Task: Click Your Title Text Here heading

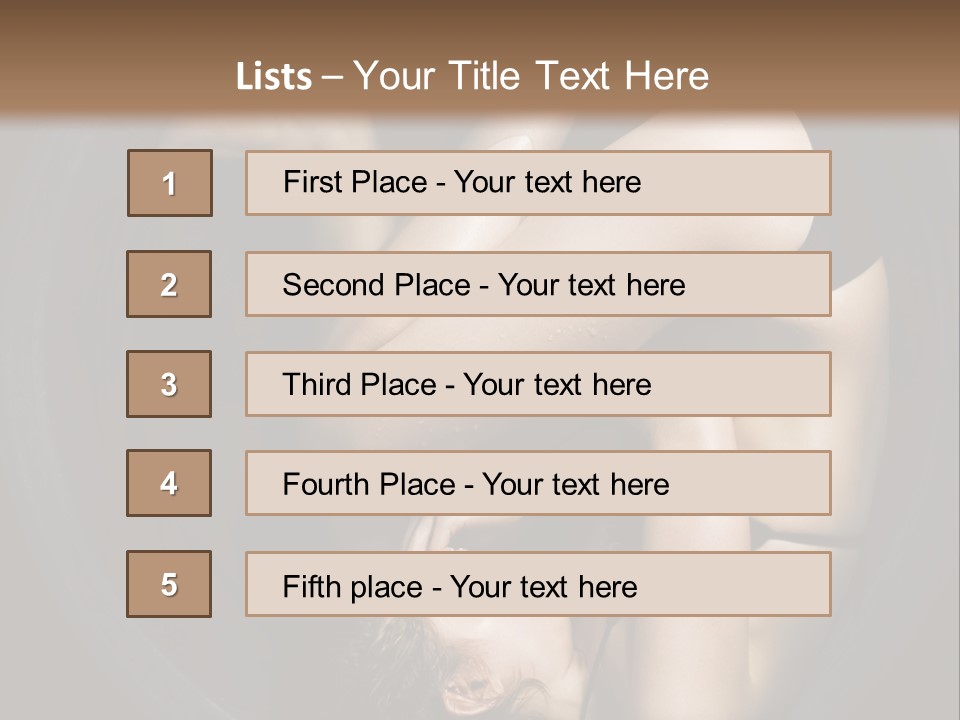Action: pos(531,76)
